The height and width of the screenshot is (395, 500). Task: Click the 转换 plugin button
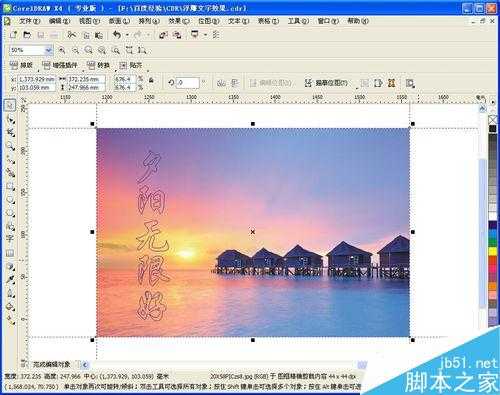click(x=98, y=65)
